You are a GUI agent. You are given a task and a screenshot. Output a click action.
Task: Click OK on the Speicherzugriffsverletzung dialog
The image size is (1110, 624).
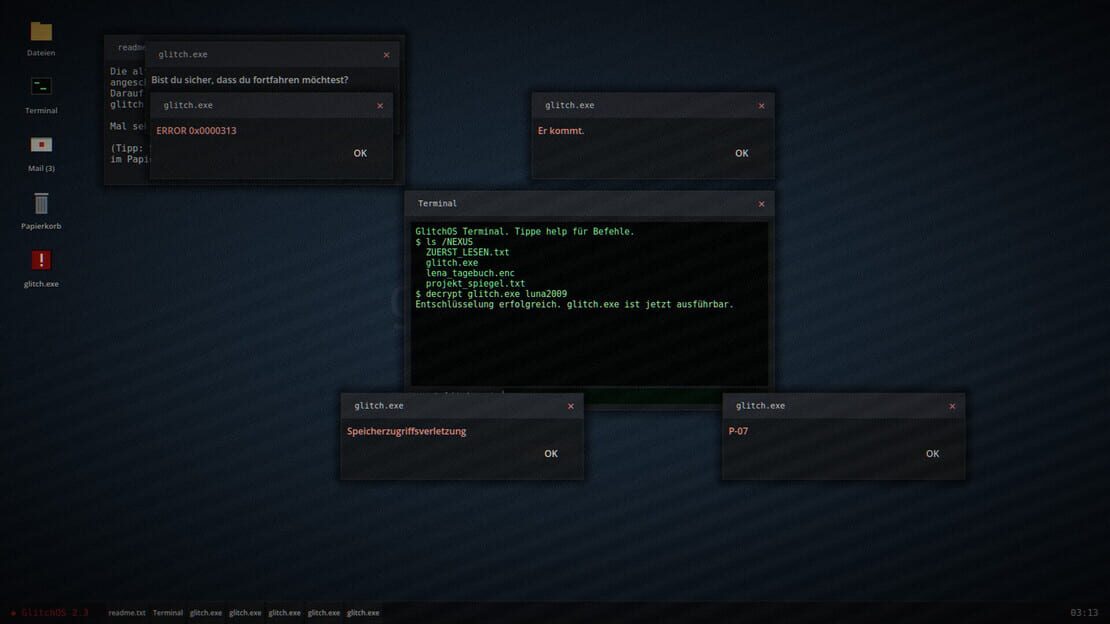[x=551, y=453]
